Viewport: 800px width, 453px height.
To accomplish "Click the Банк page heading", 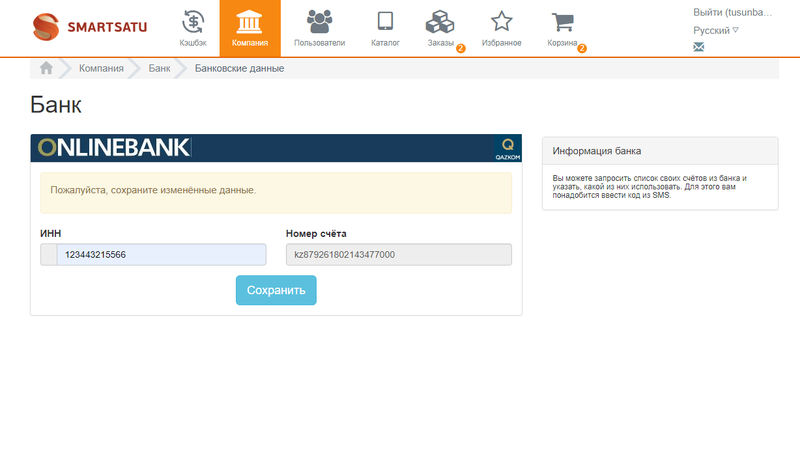I will pyautogui.click(x=56, y=105).
